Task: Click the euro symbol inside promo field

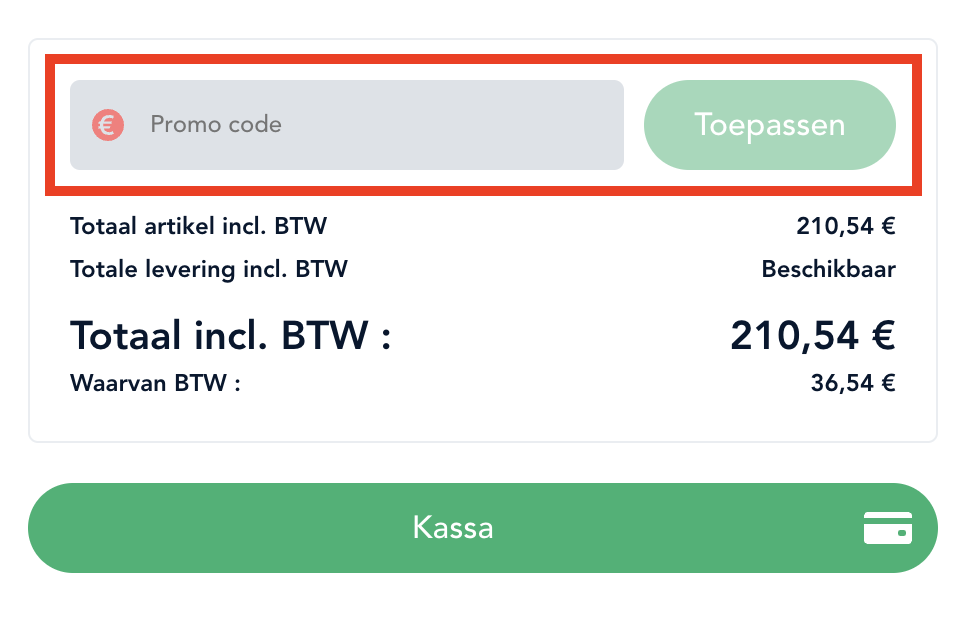Action: (x=108, y=125)
